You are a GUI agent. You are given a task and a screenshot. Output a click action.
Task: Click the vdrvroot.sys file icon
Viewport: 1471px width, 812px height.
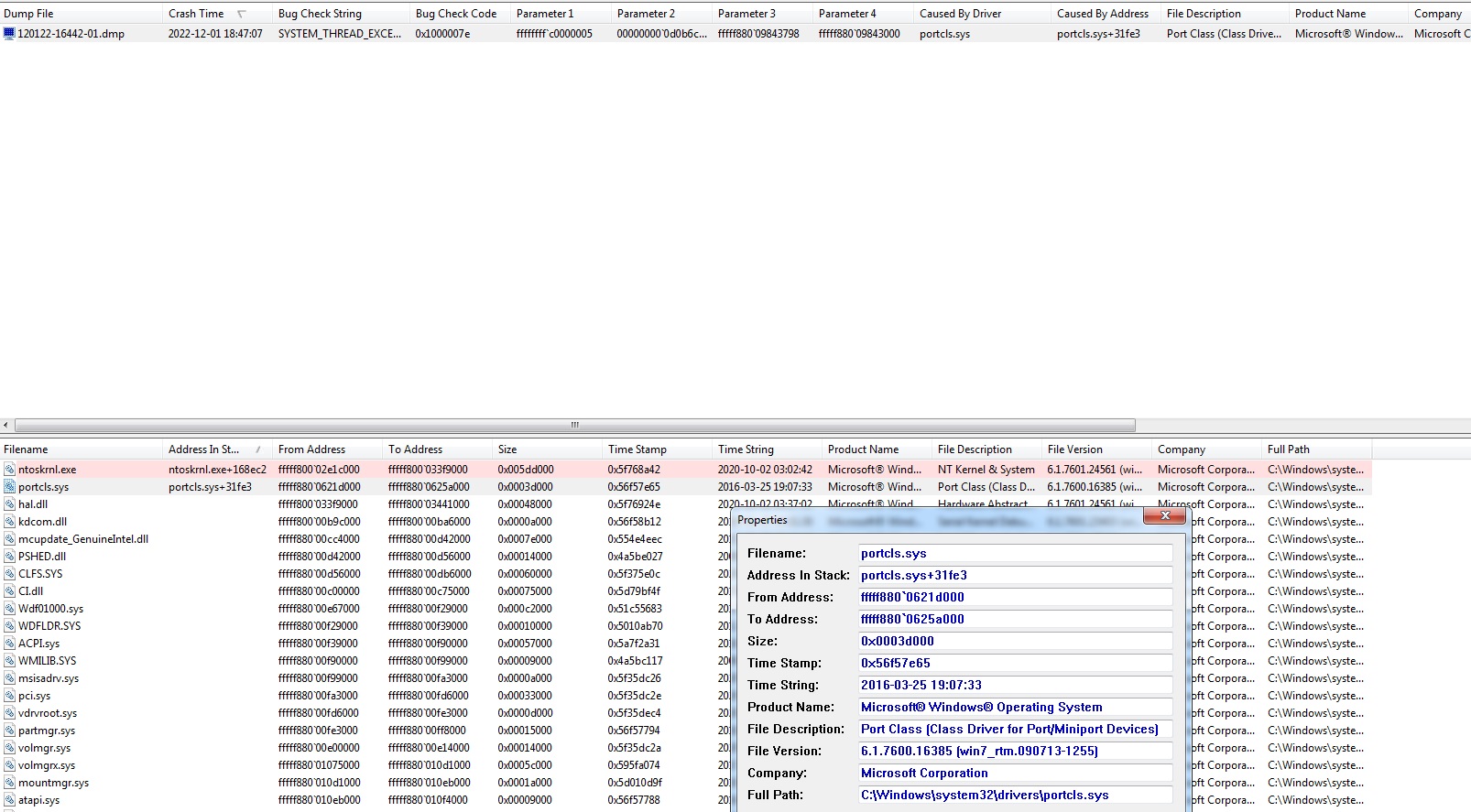[x=9, y=713]
